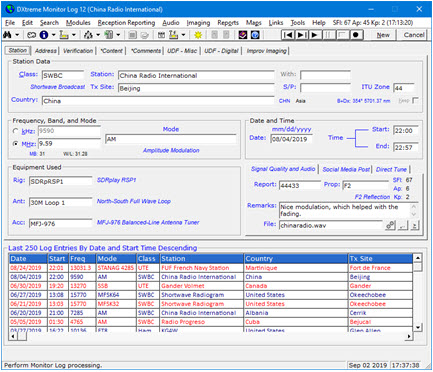Click the grayed list document toolbar icon

click(132, 35)
